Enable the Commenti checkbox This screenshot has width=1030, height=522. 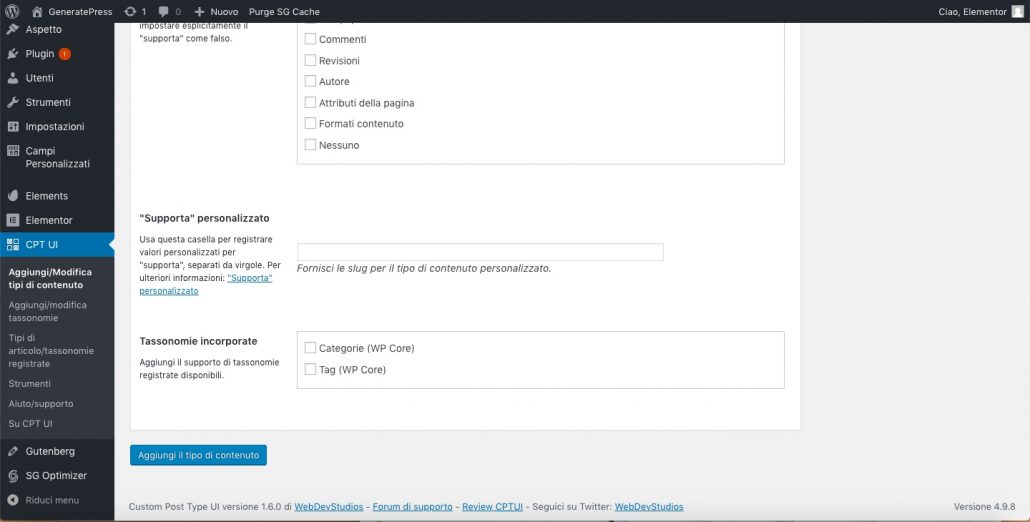coord(310,39)
